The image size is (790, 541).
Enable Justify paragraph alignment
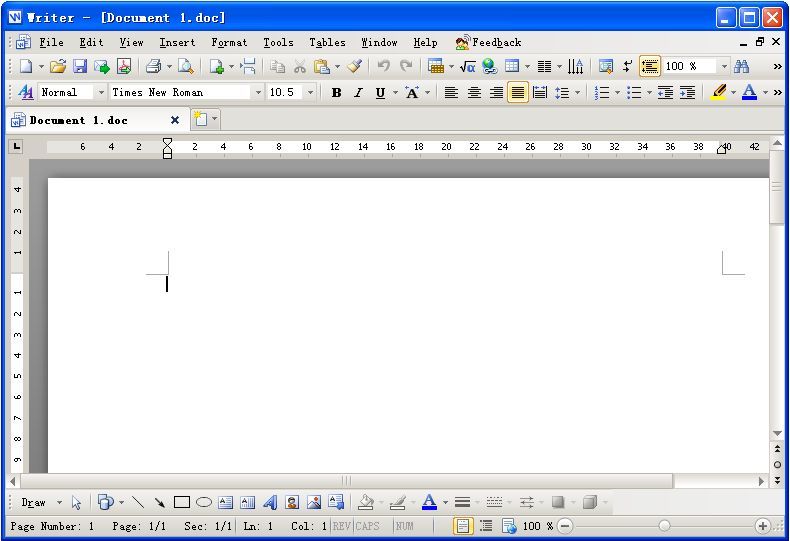point(517,92)
